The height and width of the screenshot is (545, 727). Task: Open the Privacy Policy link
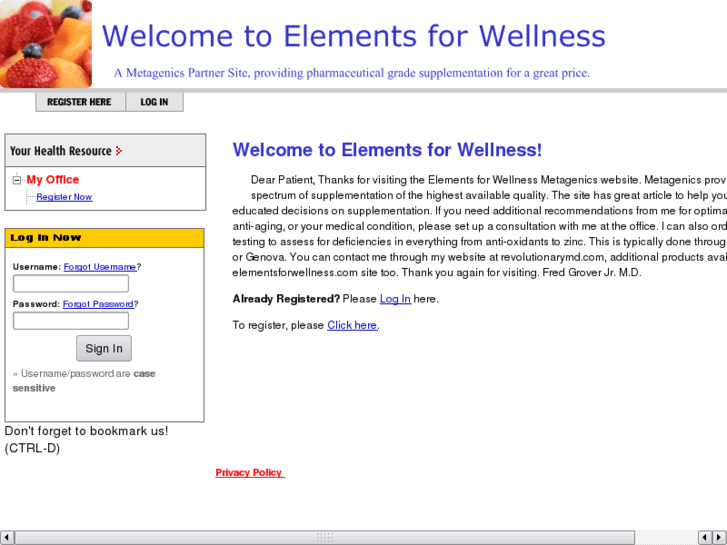(249, 473)
